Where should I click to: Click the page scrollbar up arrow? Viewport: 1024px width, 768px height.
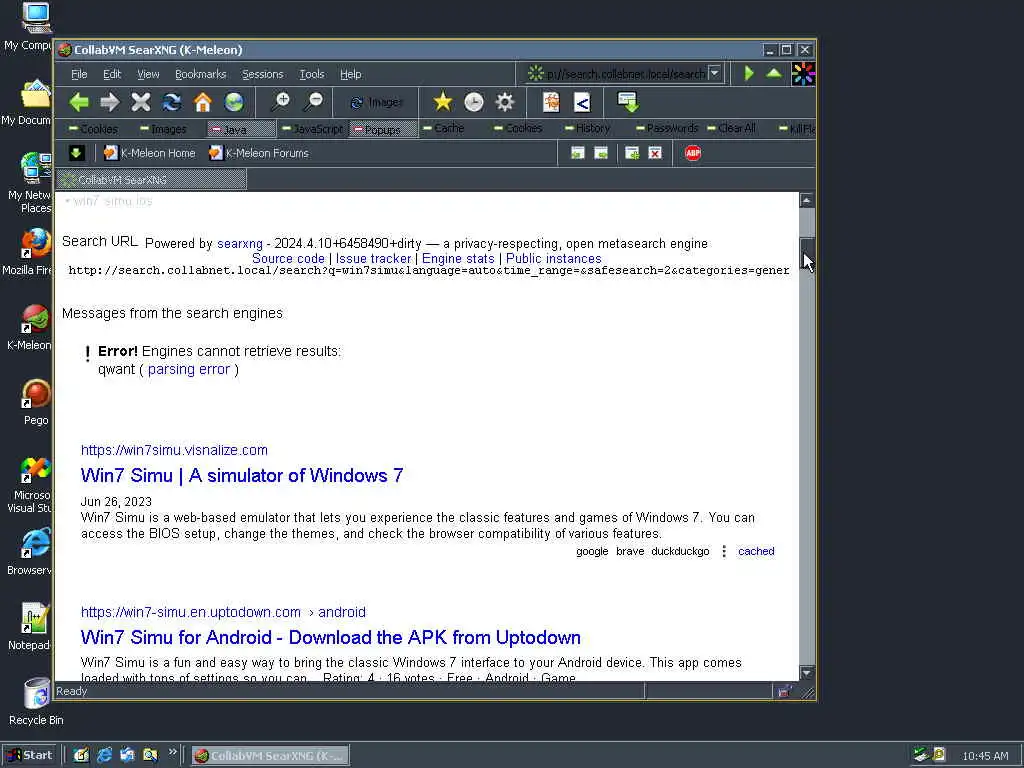807,200
